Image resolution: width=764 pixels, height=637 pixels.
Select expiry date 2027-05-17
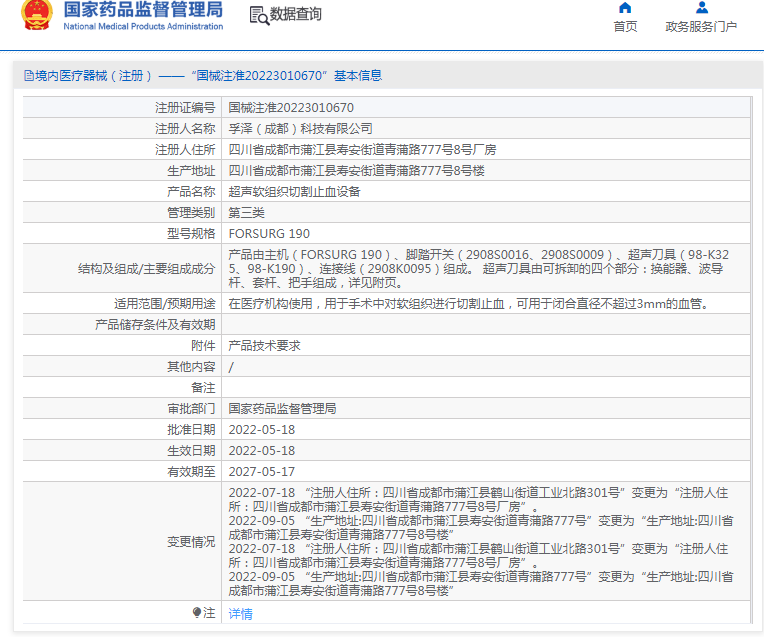(262, 471)
